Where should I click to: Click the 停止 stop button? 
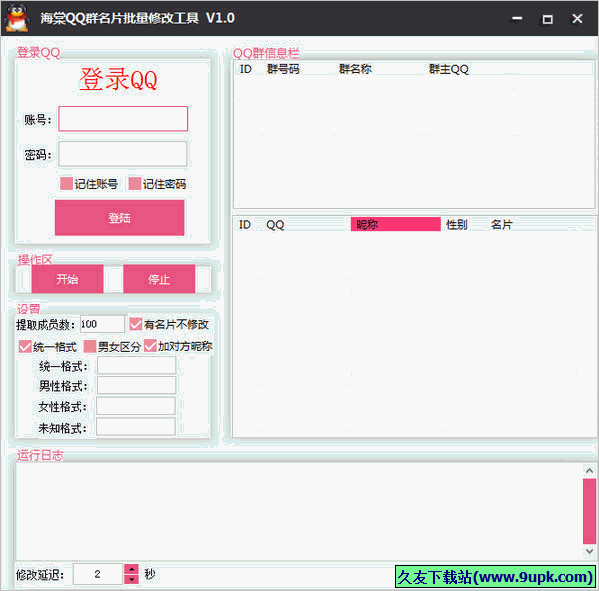[x=159, y=279]
